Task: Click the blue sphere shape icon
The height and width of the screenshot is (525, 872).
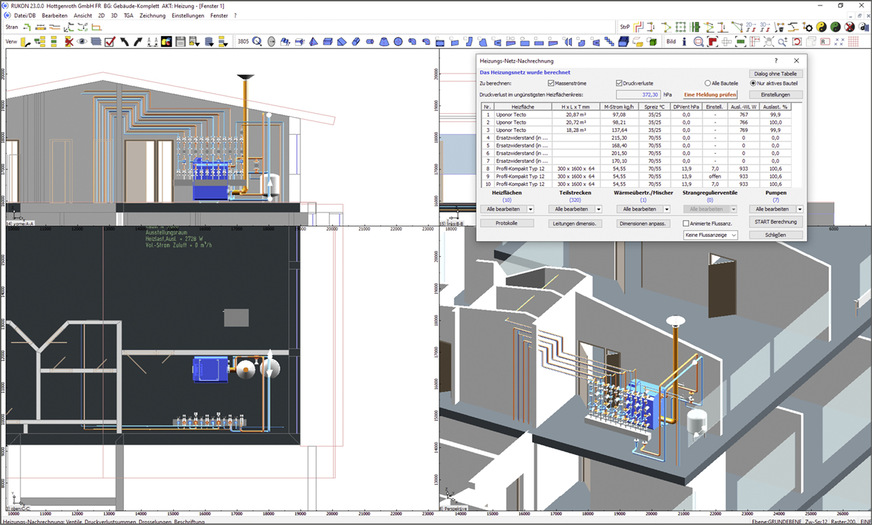Action: [398, 42]
